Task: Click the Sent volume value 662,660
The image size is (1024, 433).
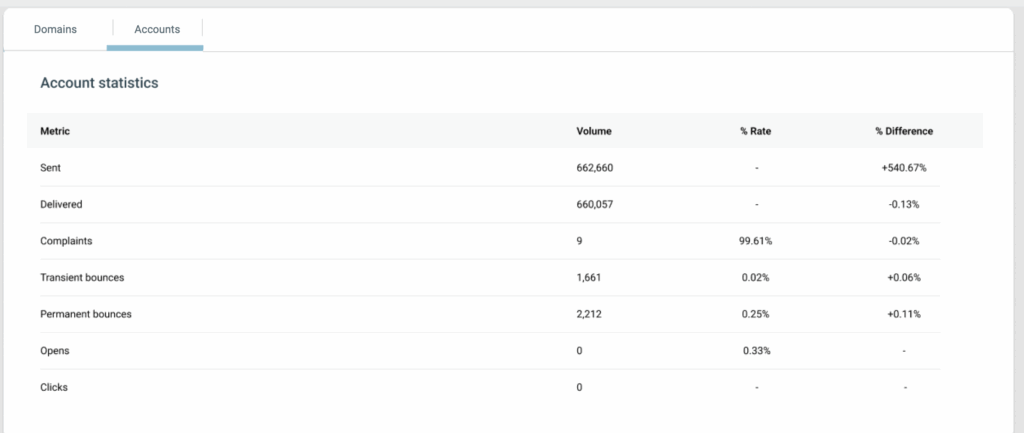Action: 595,168
